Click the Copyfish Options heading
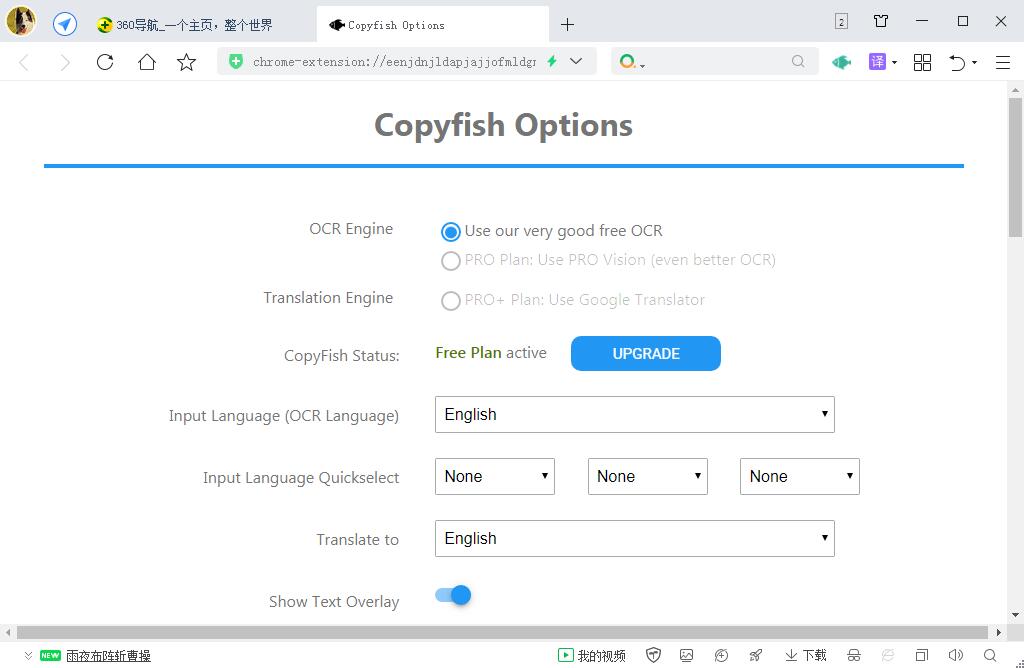The width and height of the screenshot is (1024, 668). pos(503,125)
